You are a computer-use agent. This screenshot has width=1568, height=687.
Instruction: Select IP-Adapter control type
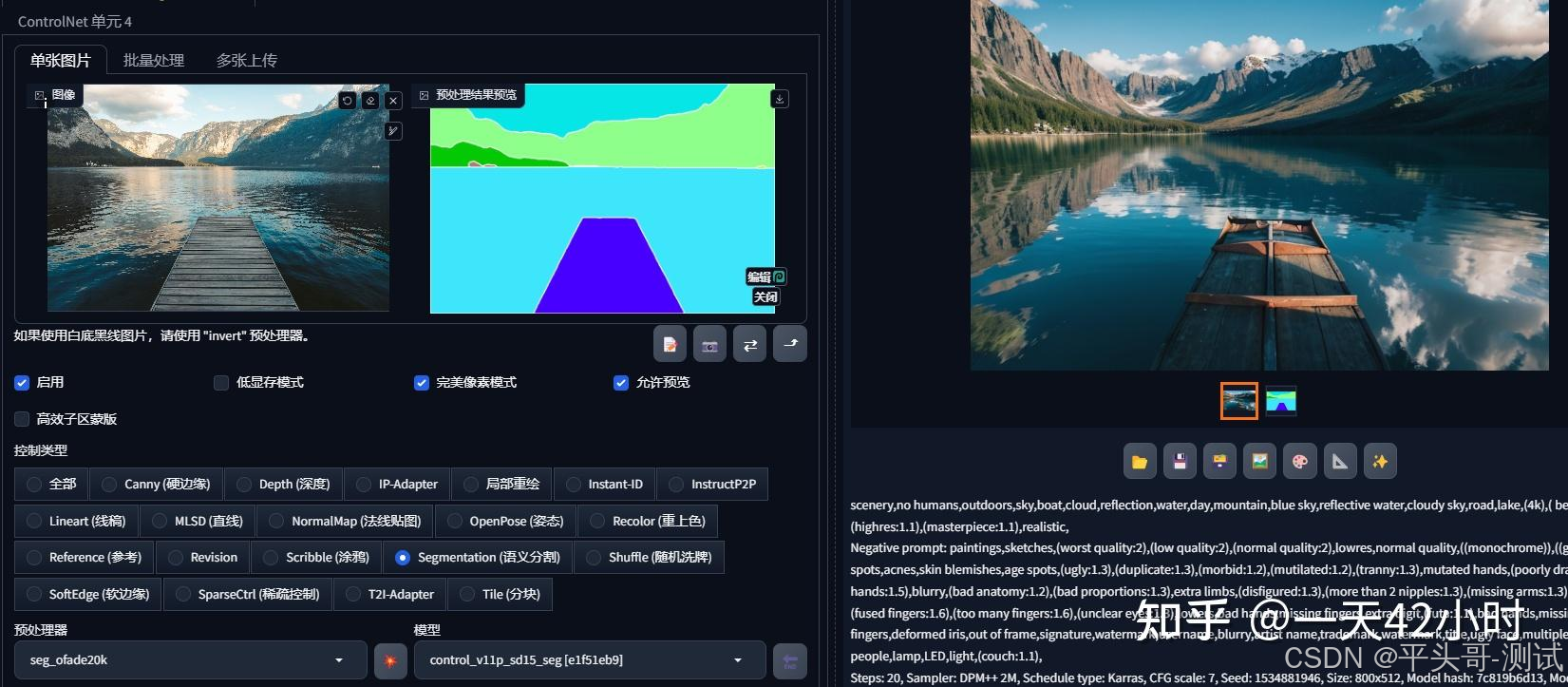tap(397, 484)
